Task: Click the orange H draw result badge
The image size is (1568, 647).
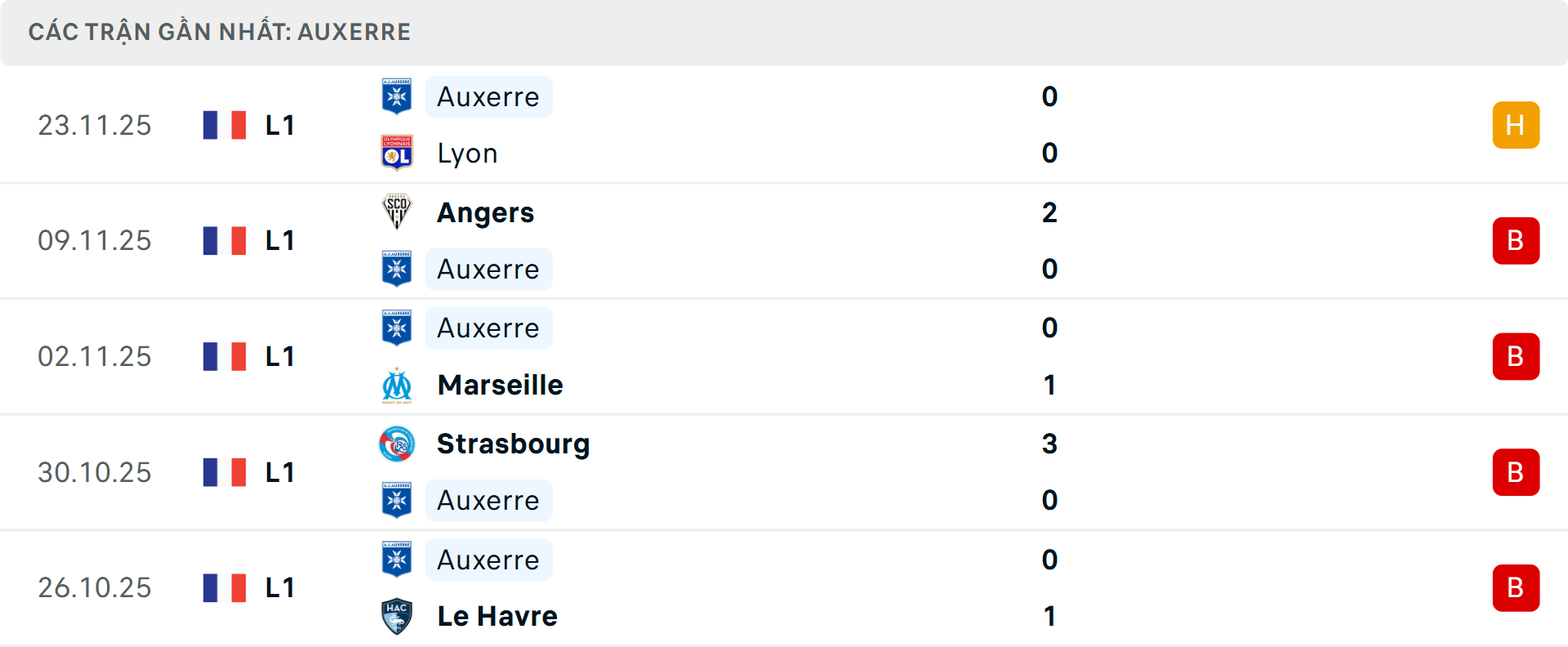Action: click(1516, 125)
